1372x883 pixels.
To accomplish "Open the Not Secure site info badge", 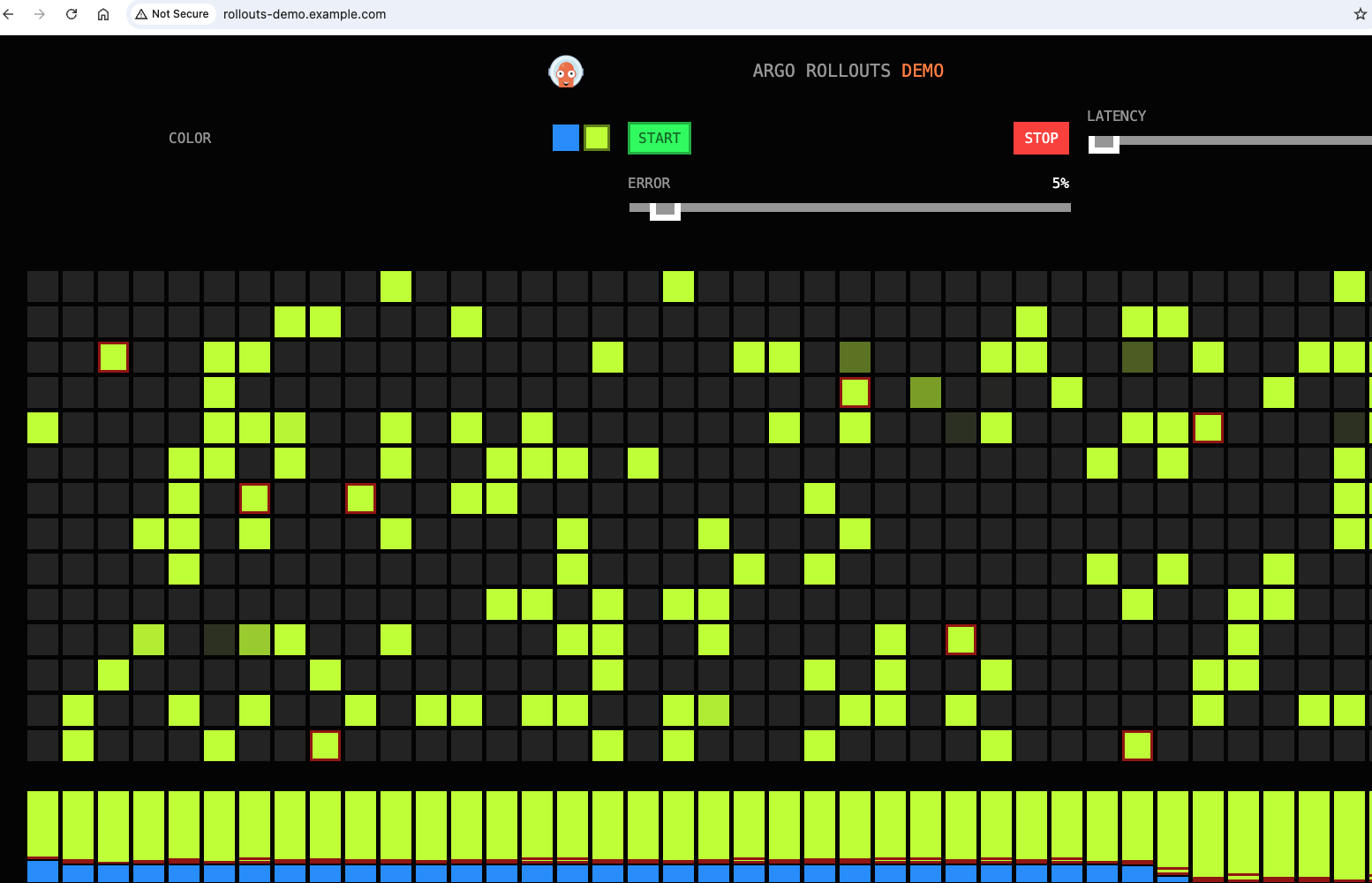I will (x=172, y=14).
